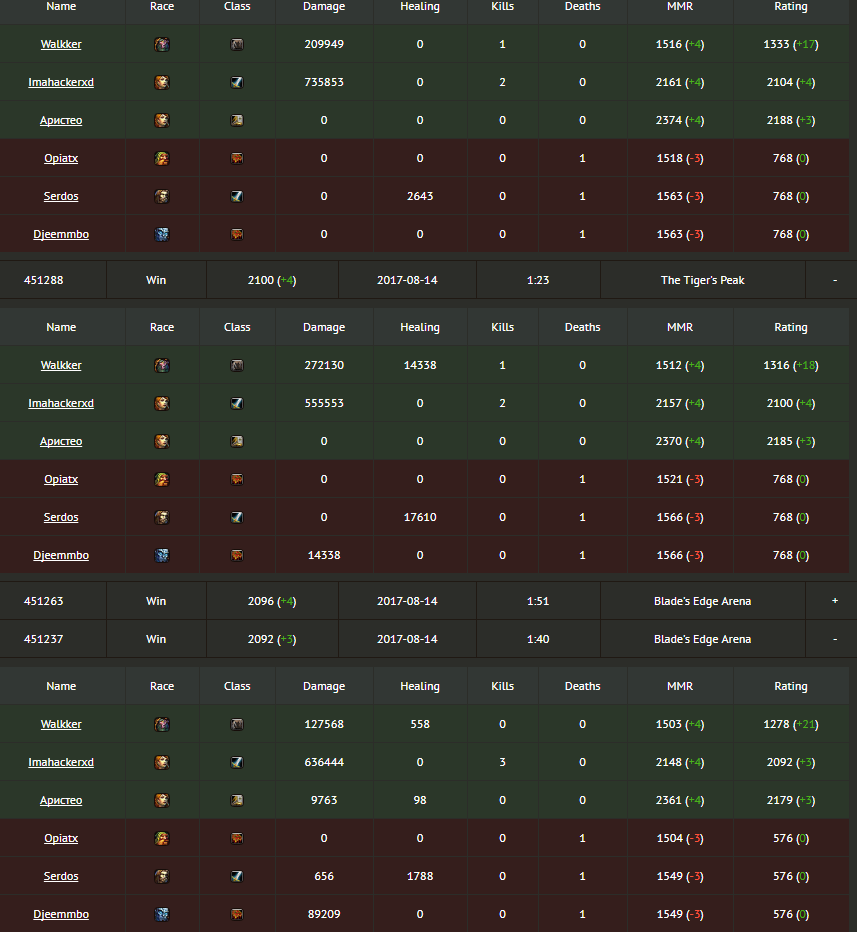Viewport: 857px width, 932px height.
Task: Click class icon in Serdos's 17610 healing row
Action: point(237,518)
